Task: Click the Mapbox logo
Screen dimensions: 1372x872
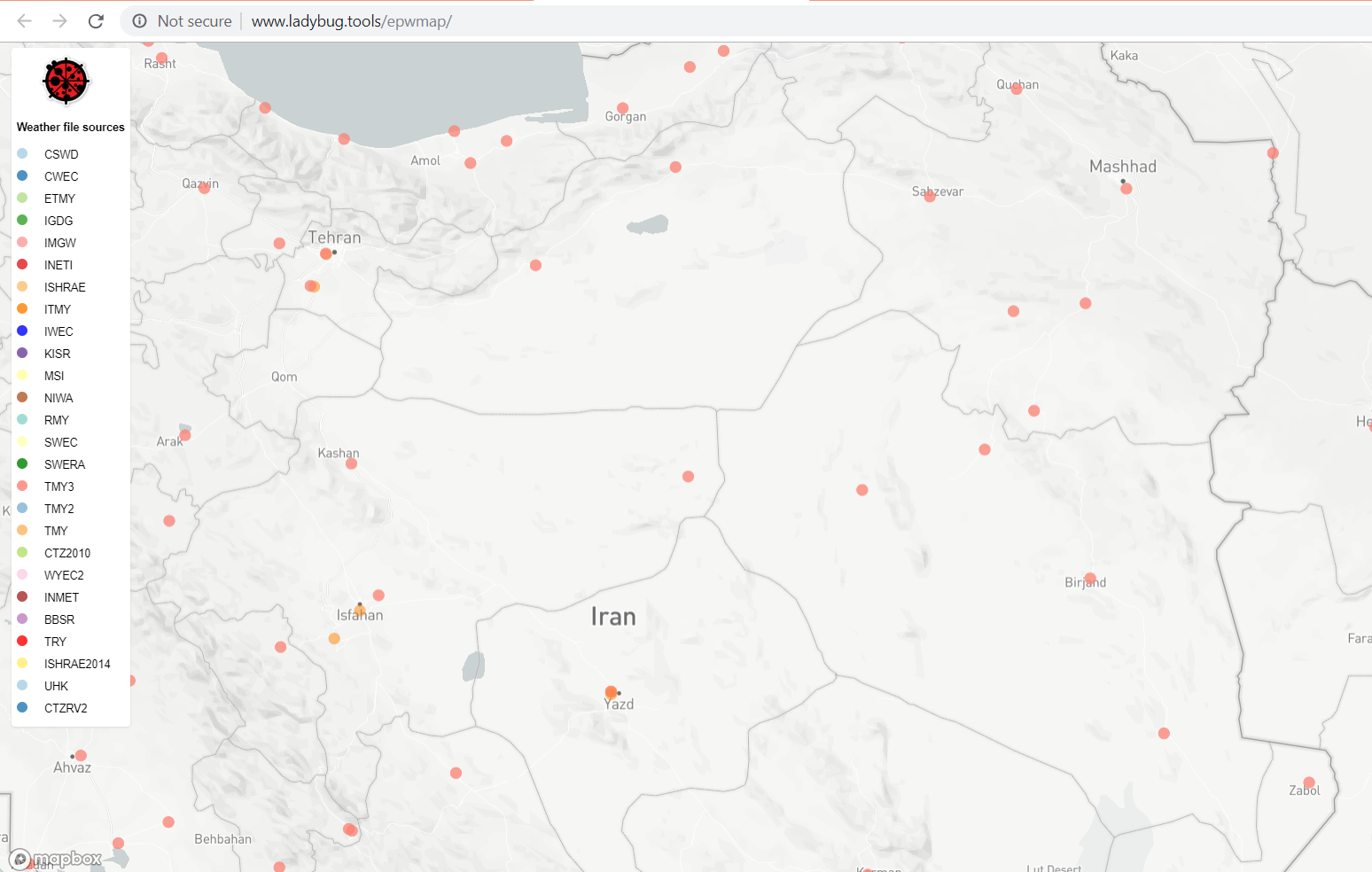Action: click(56, 859)
